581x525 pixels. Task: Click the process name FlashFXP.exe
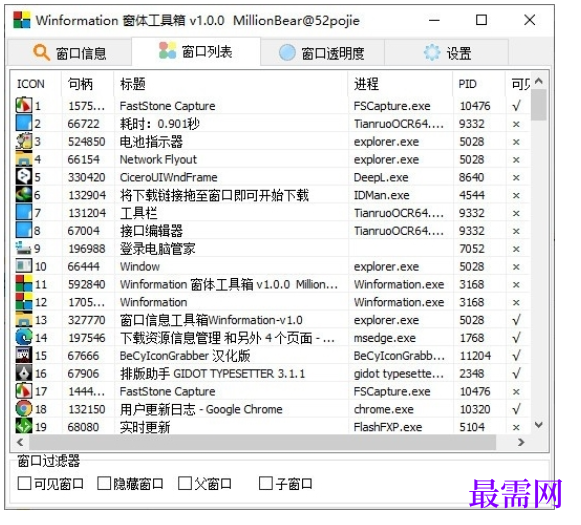(x=388, y=427)
